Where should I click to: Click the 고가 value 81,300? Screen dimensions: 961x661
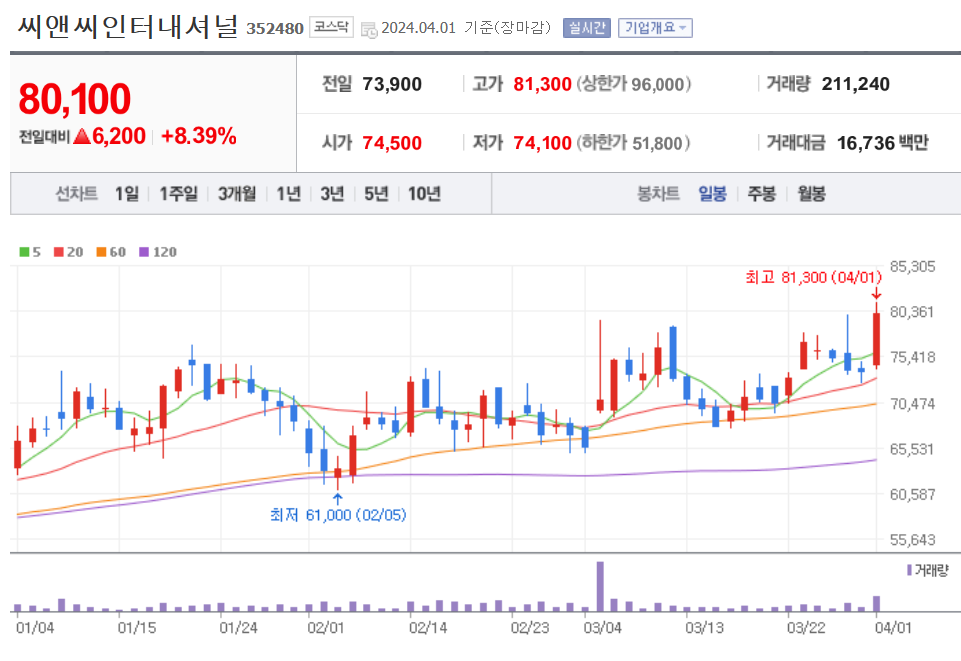(542, 84)
